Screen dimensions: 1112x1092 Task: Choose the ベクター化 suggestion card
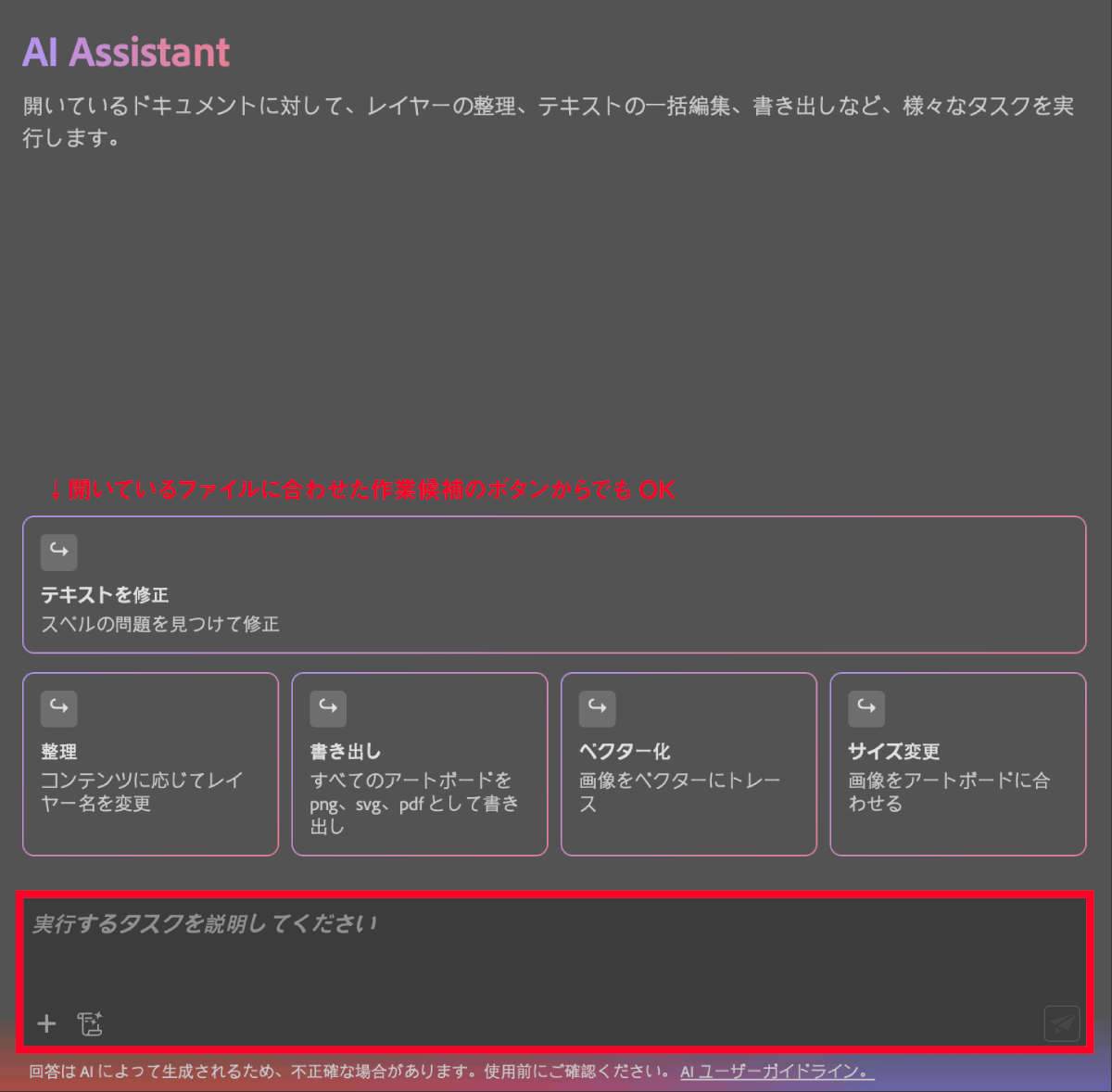[689, 764]
